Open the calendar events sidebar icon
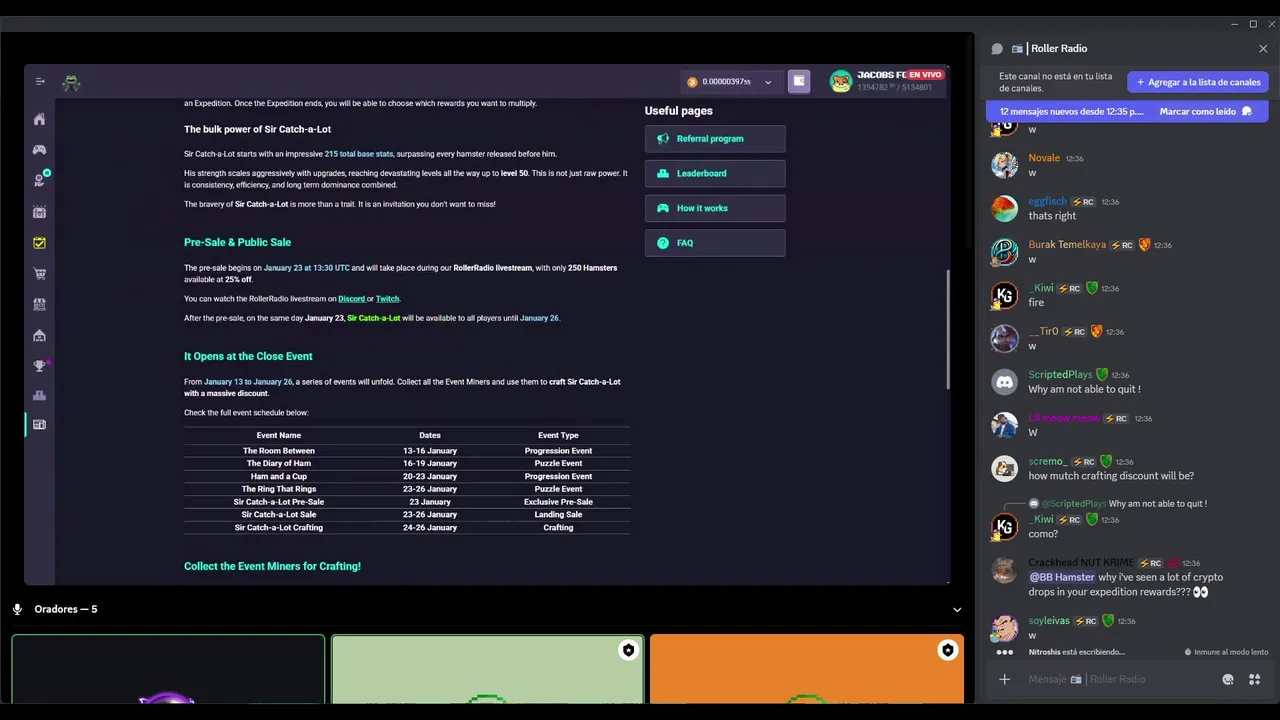 tap(39, 212)
